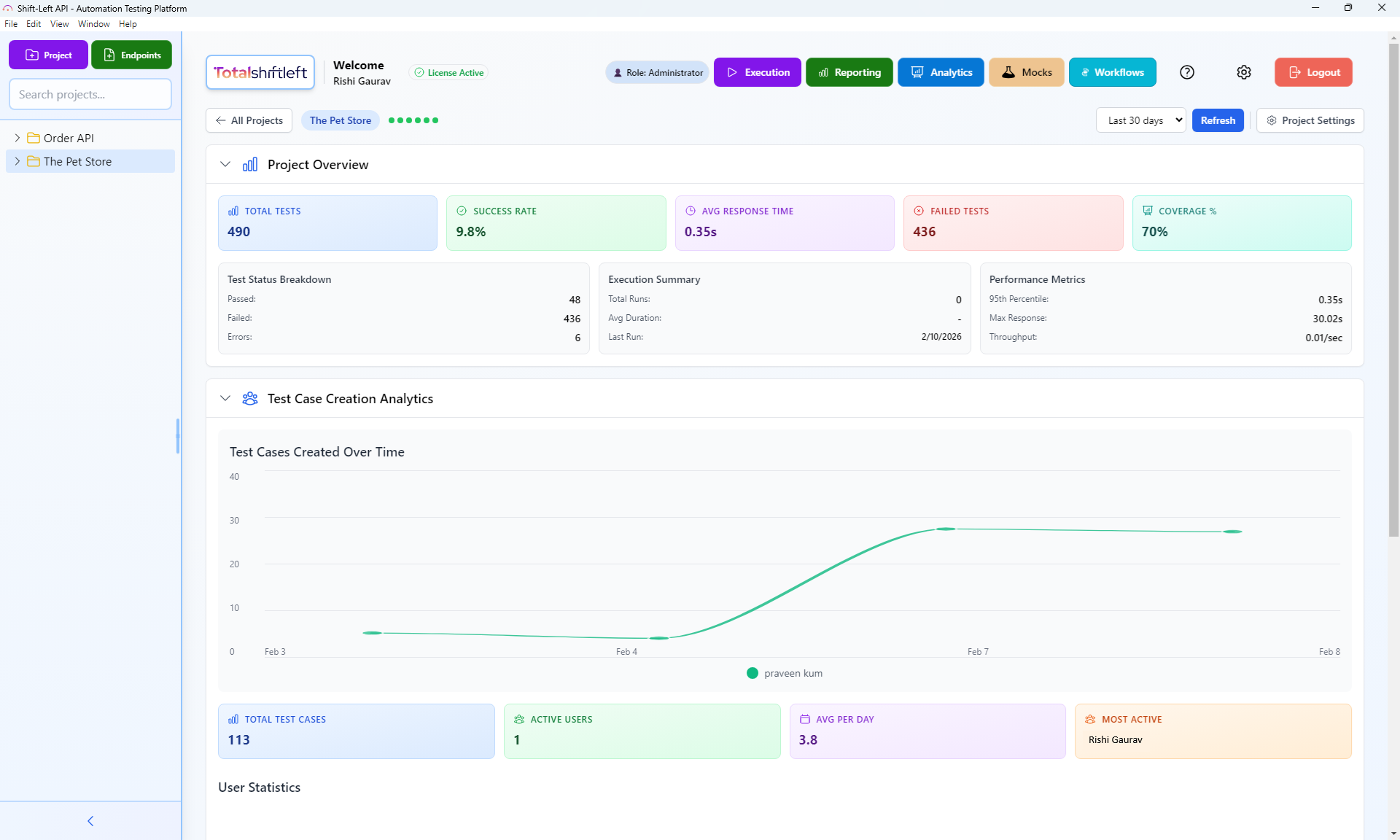
Task: Toggle the praveen kum legend entry
Action: point(784,673)
